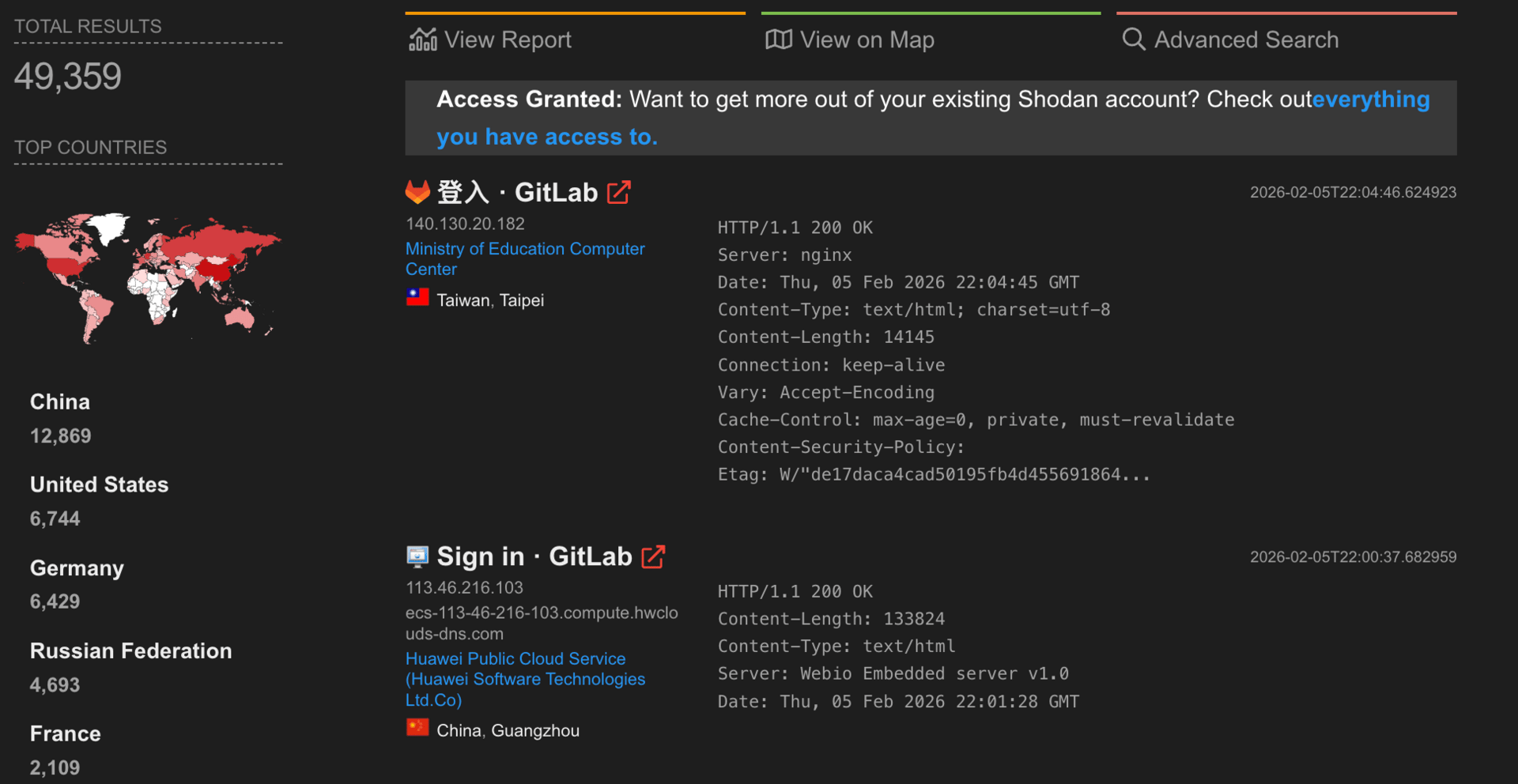The image size is (1518, 784).
Task: Click the Taiwan flag icon
Action: pyautogui.click(x=417, y=298)
